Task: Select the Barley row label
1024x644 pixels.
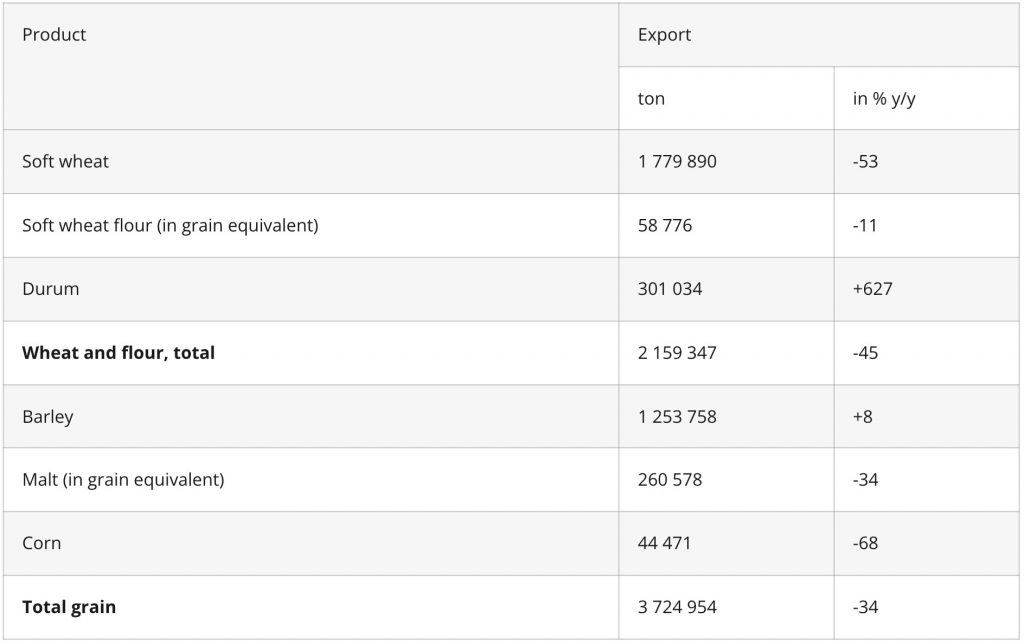Action: (47, 416)
